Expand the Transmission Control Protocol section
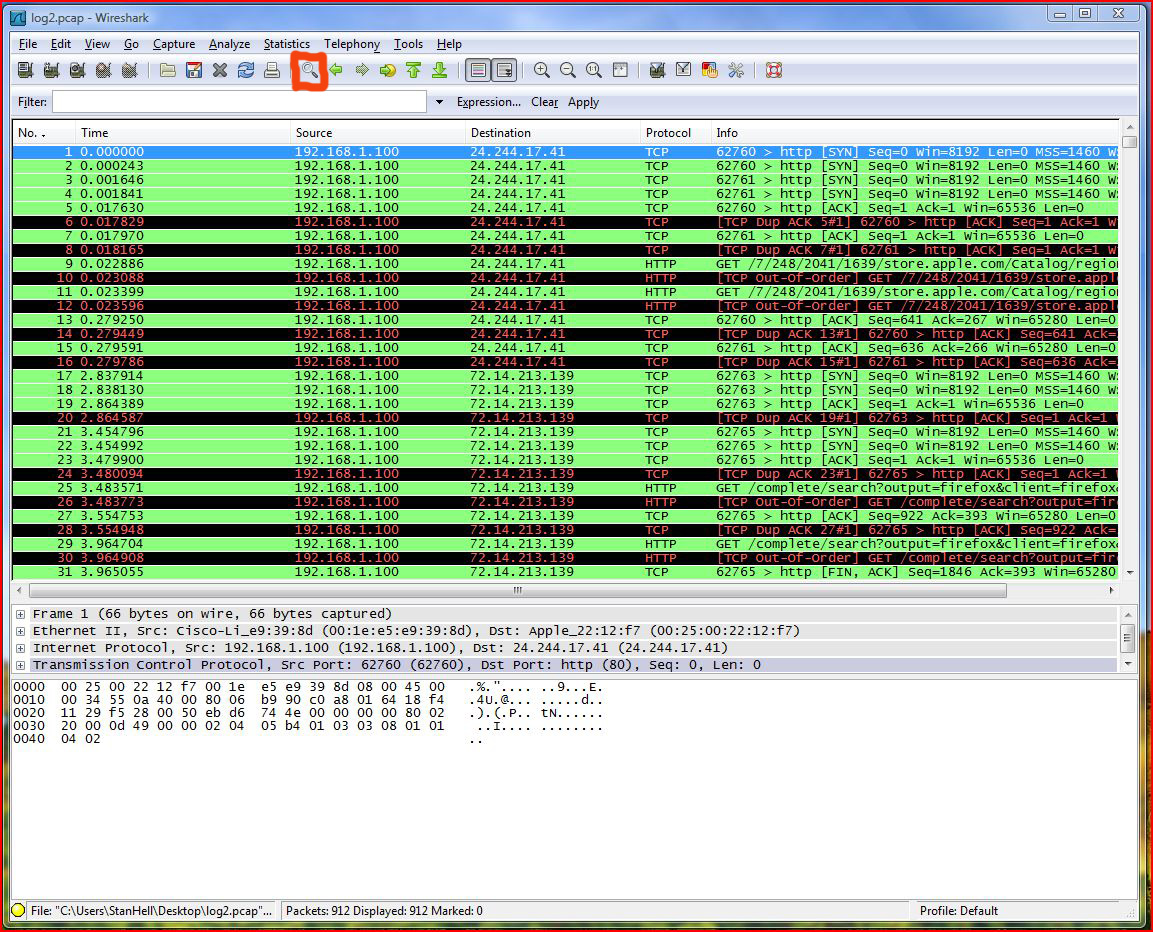Image resolution: width=1153 pixels, height=932 pixels. (21, 665)
